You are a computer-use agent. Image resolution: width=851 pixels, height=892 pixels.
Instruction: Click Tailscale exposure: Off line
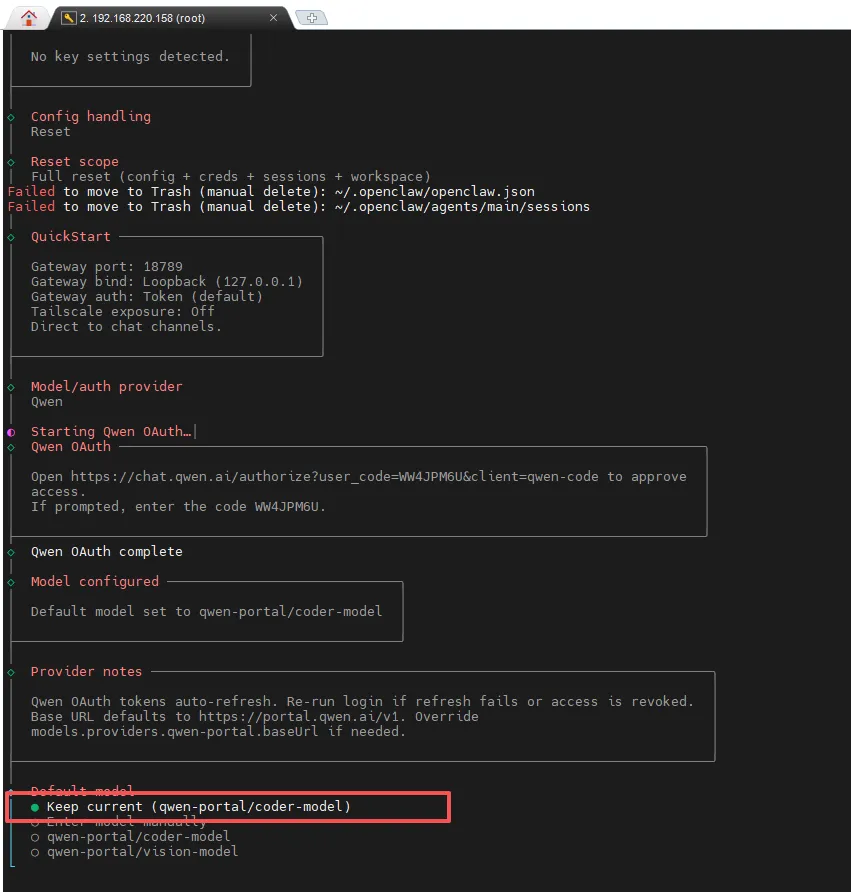123,311
